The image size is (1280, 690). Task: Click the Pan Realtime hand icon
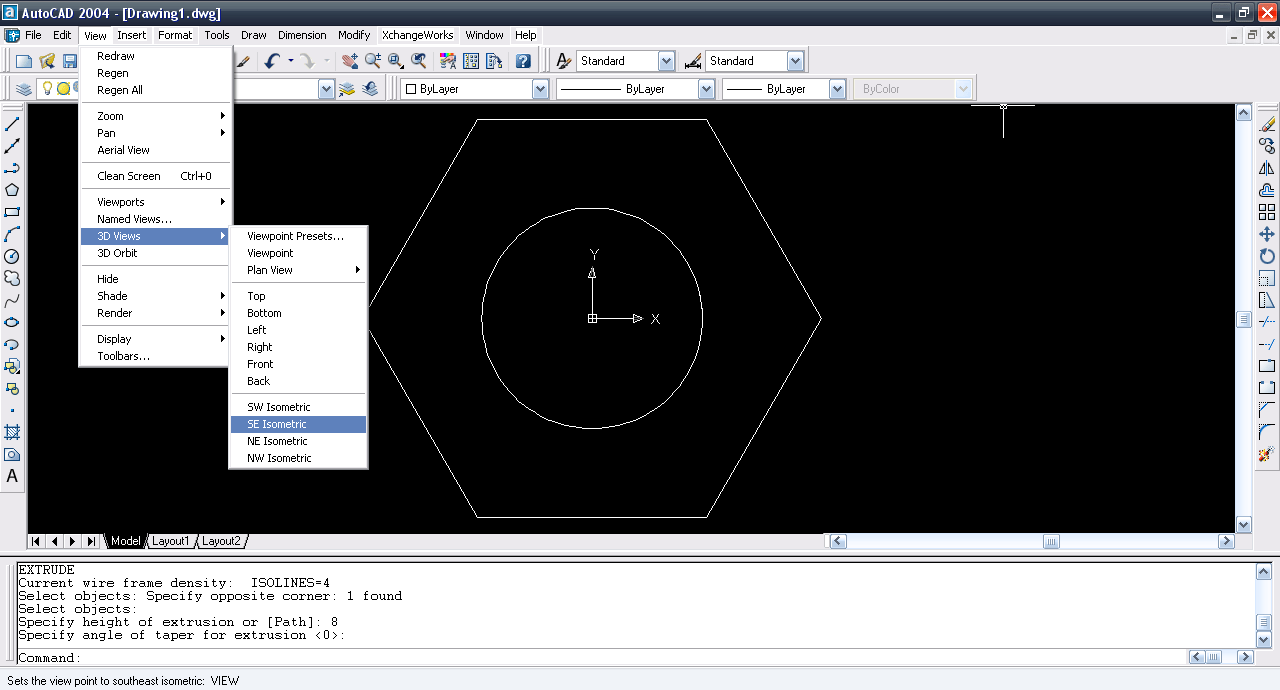(349, 61)
